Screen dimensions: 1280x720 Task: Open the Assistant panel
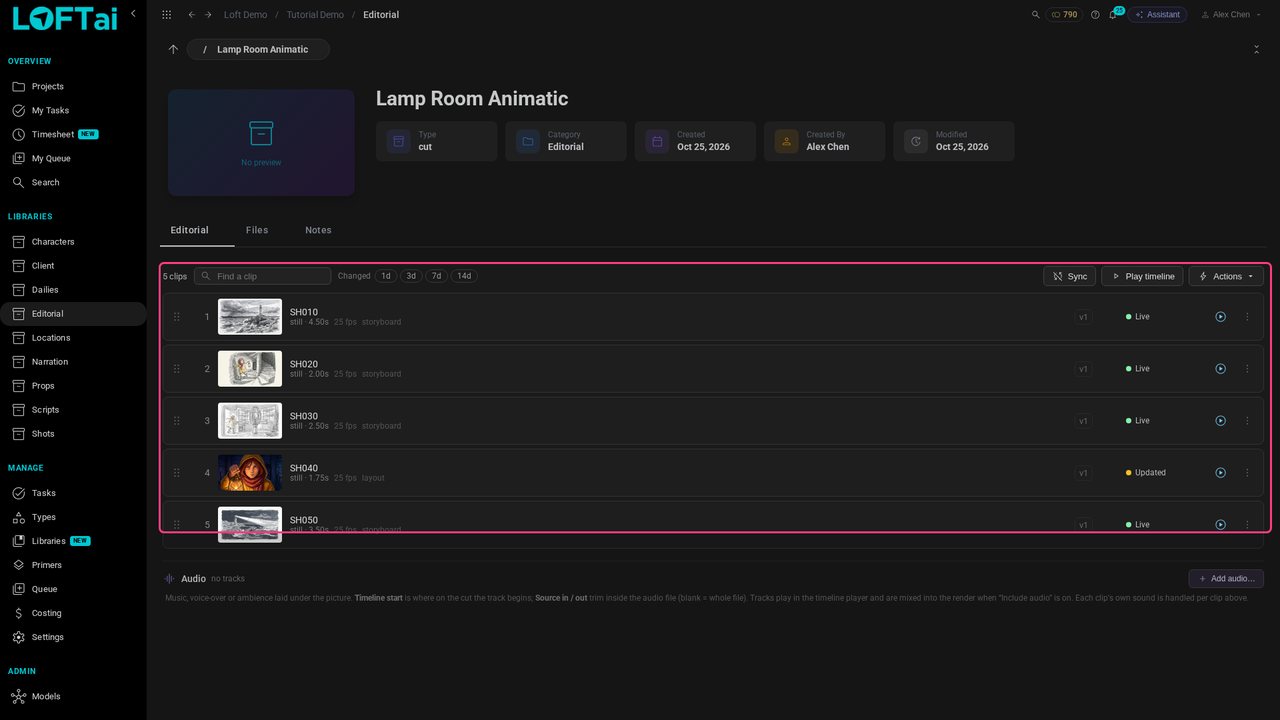(1157, 15)
